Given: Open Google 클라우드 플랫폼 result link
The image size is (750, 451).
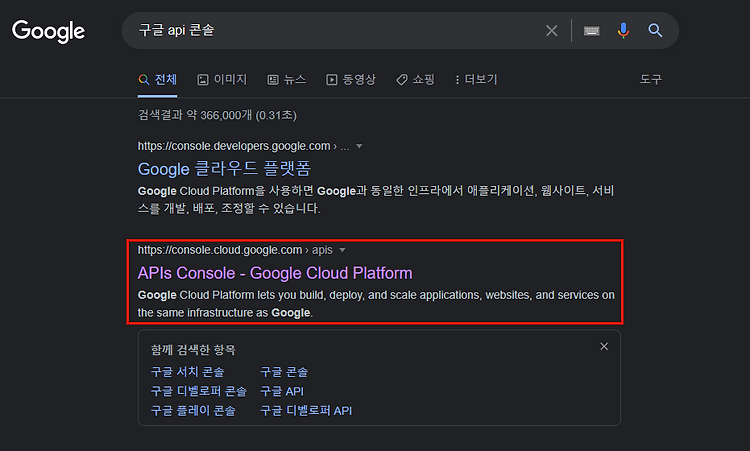Looking at the screenshot, I should tap(224, 168).
